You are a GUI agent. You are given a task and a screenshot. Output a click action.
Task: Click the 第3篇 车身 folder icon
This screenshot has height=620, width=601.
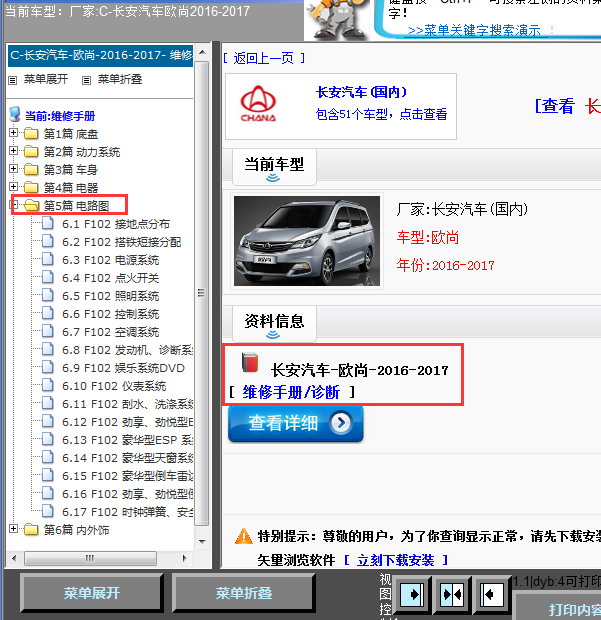click(x=31, y=170)
